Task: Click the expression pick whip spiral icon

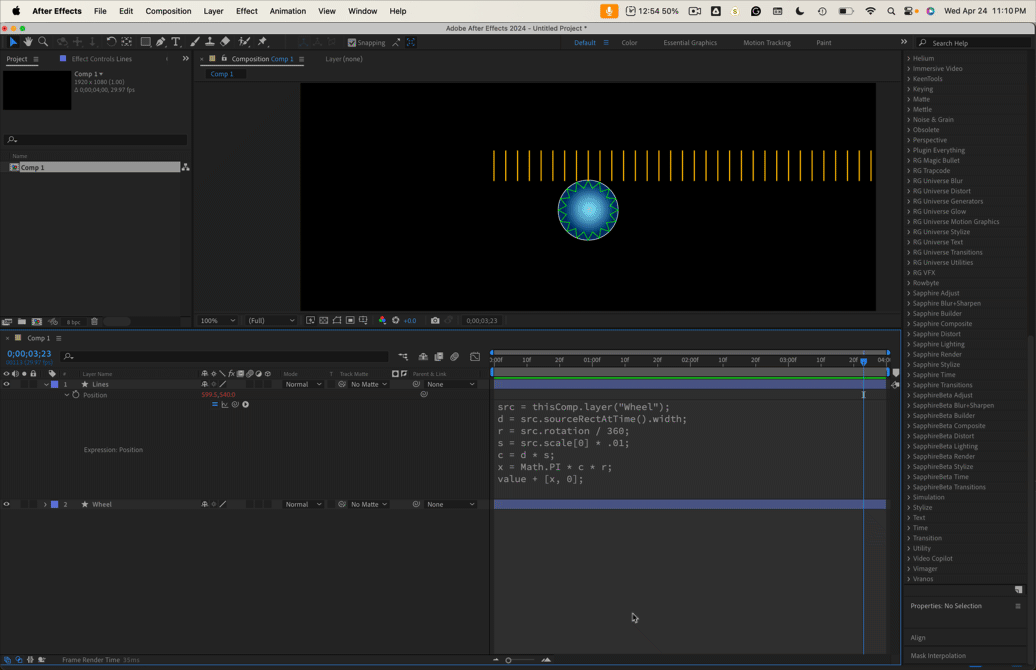Action: (235, 404)
